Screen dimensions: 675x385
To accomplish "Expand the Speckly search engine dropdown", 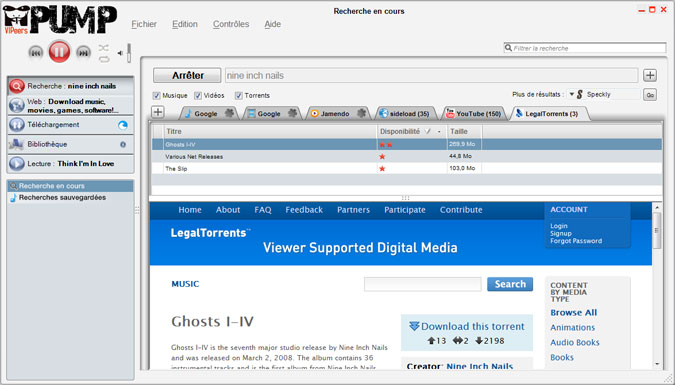I will point(572,94).
